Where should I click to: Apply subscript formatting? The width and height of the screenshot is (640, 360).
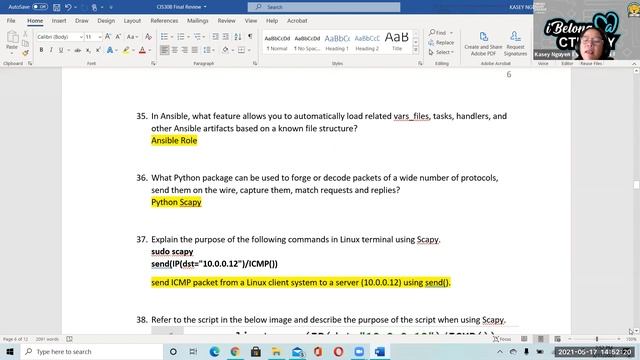tap(88, 50)
